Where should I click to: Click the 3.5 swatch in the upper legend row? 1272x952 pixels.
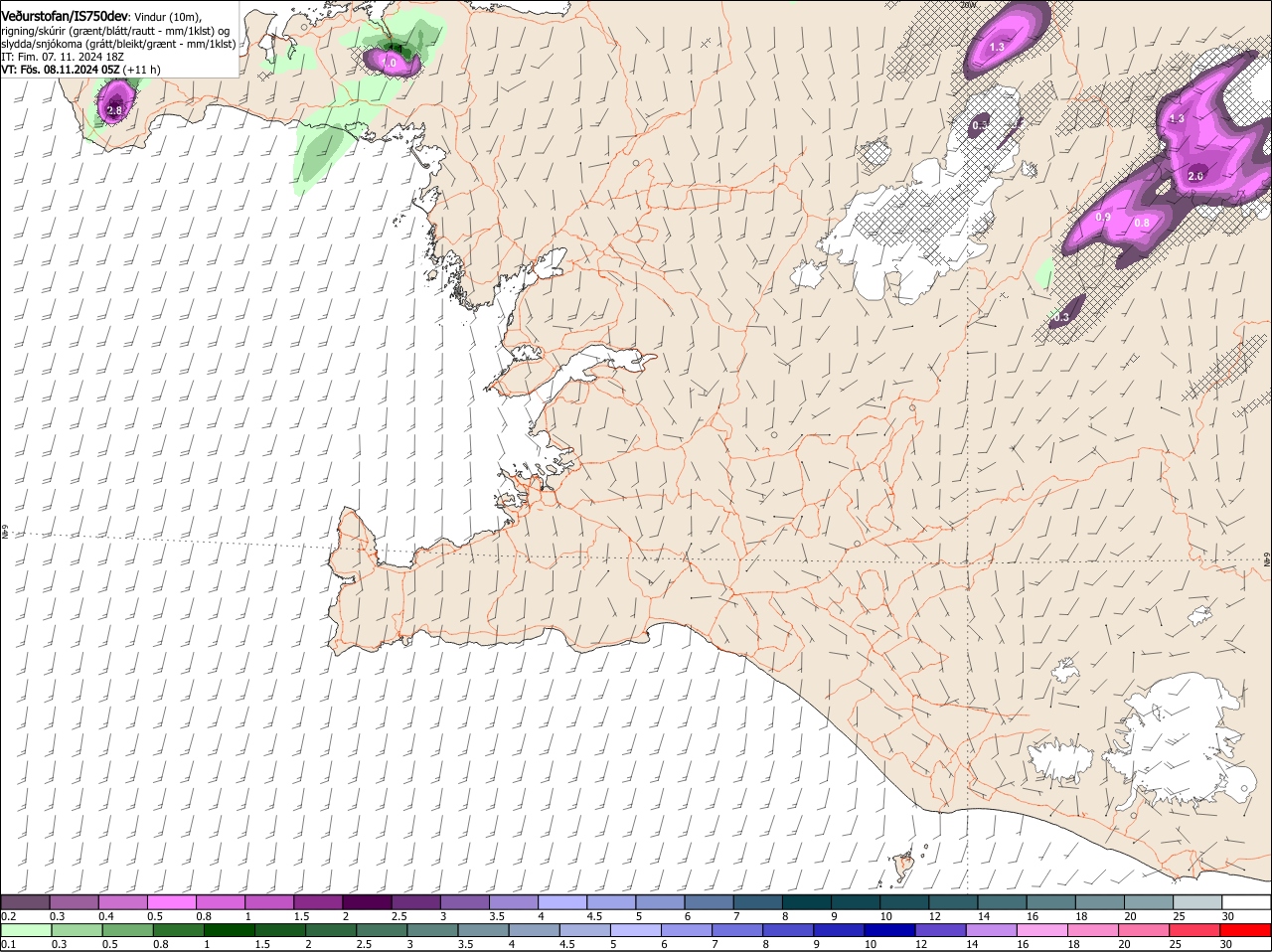coord(515,901)
